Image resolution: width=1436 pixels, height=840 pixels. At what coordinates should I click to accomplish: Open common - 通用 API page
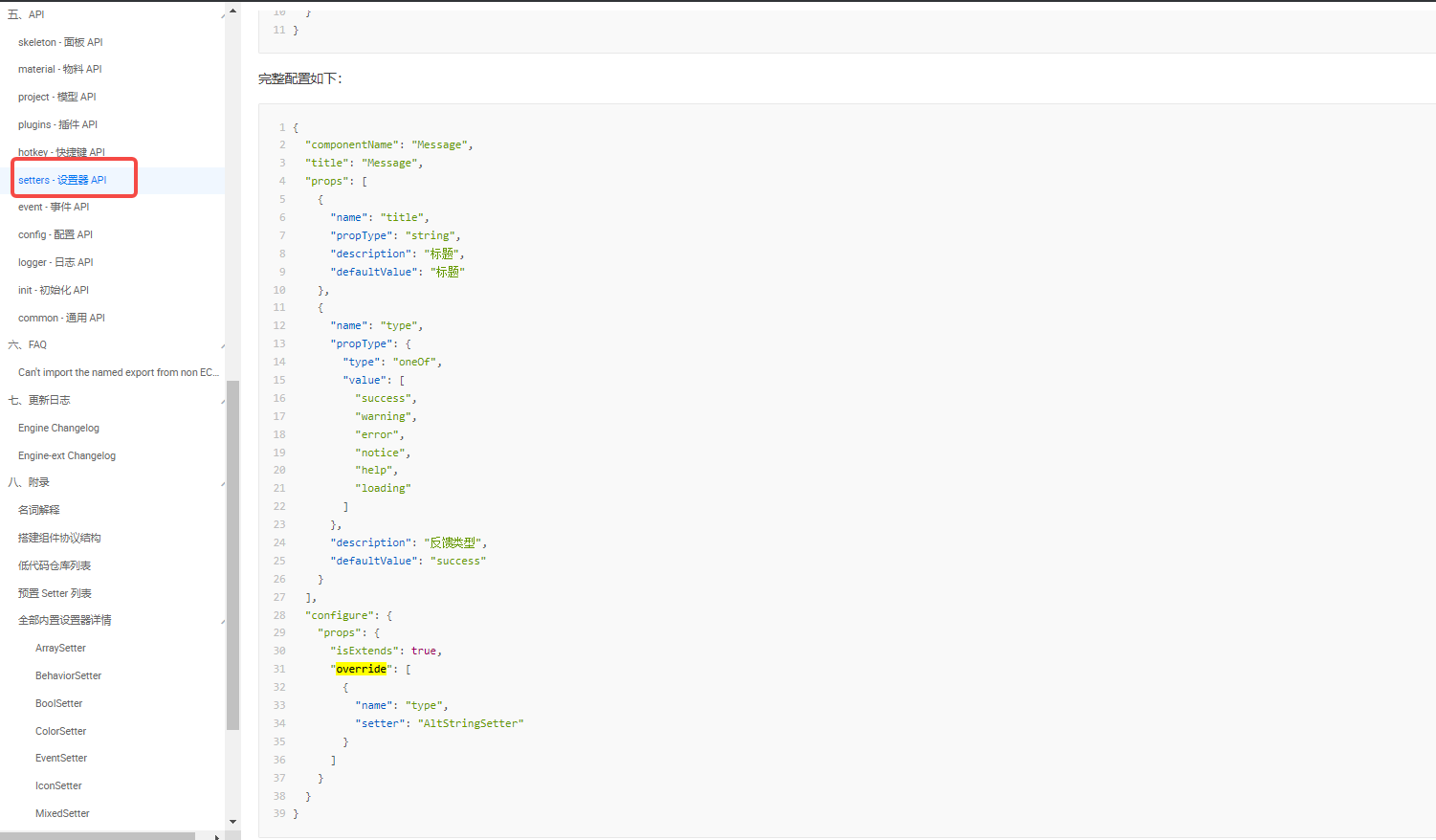click(61, 318)
